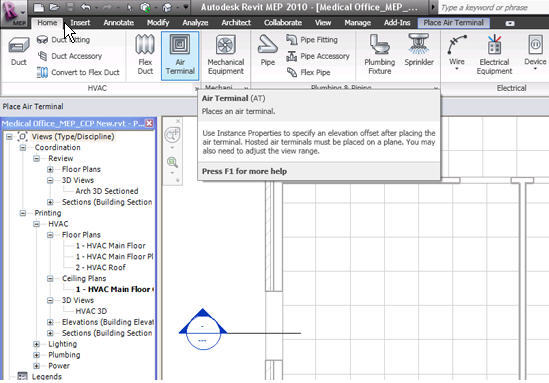549x383 pixels.
Task: Select the Duct tool
Action: 18,52
